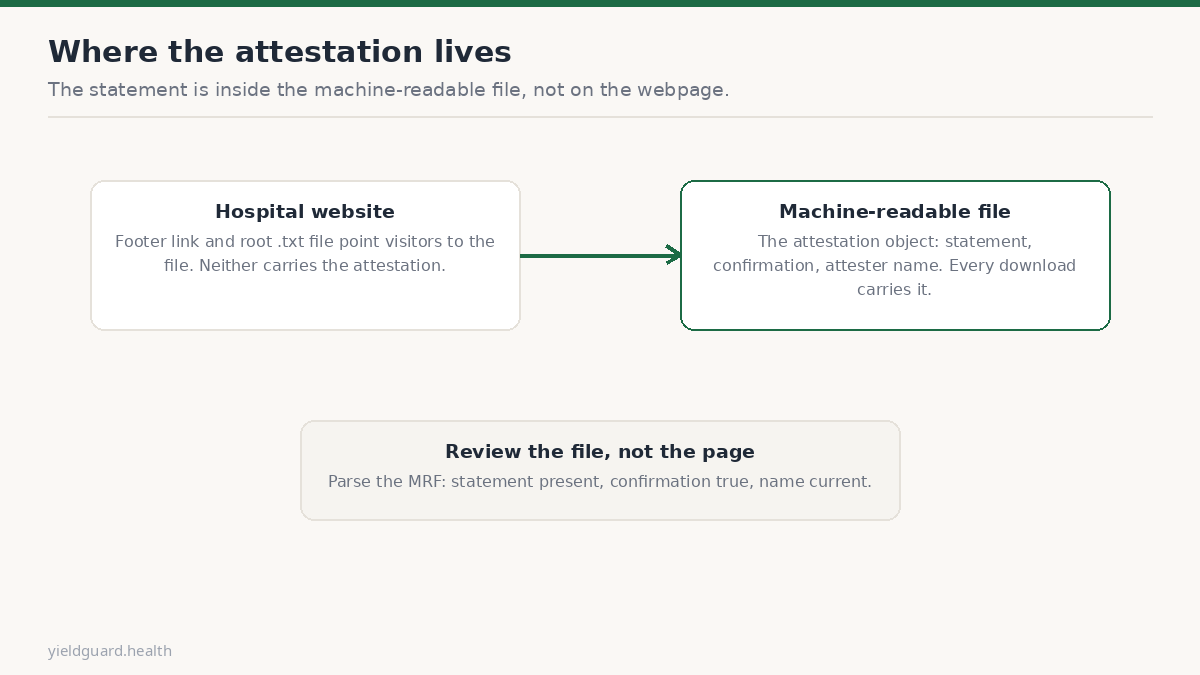The height and width of the screenshot is (675, 1200).
Task: Click the 'The attestation object' description text
Action: pyautogui.click(x=895, y=266)
